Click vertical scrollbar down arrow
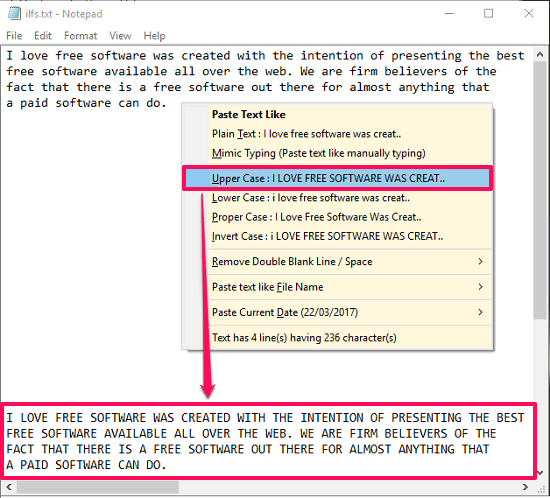The height and width of the screenshot is (498, 550). (540, 472)
